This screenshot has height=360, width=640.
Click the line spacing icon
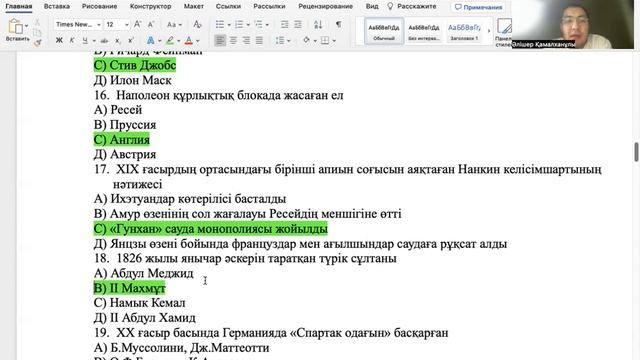point(280,40)
